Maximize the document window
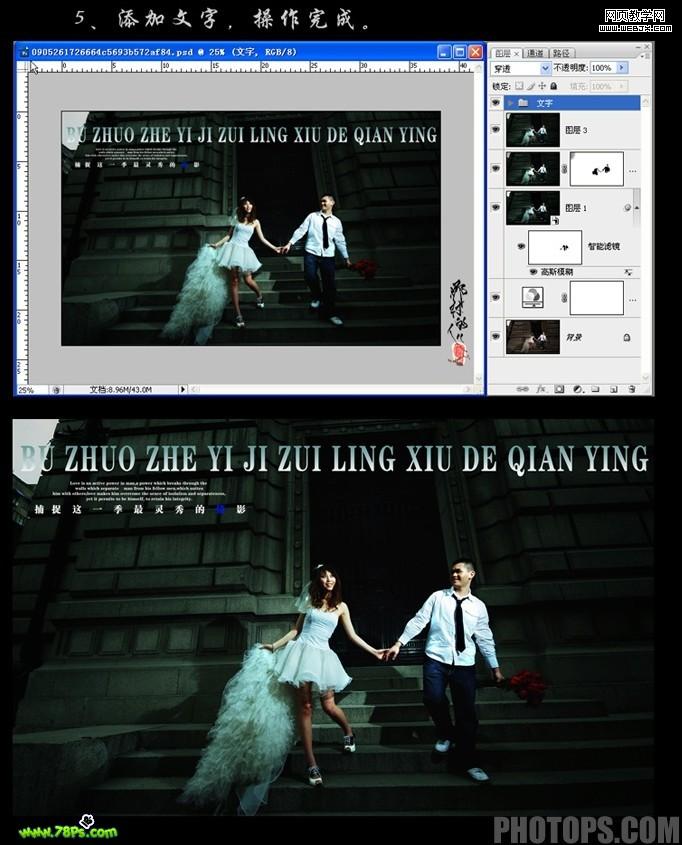The image size is (682, 845). coord(460,52)
